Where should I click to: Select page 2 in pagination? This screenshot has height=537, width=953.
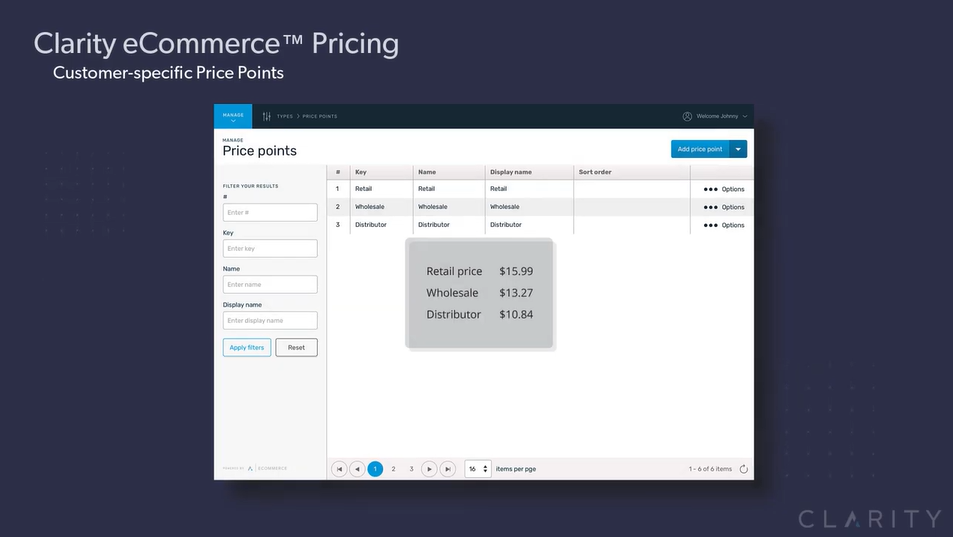point(393,469)
